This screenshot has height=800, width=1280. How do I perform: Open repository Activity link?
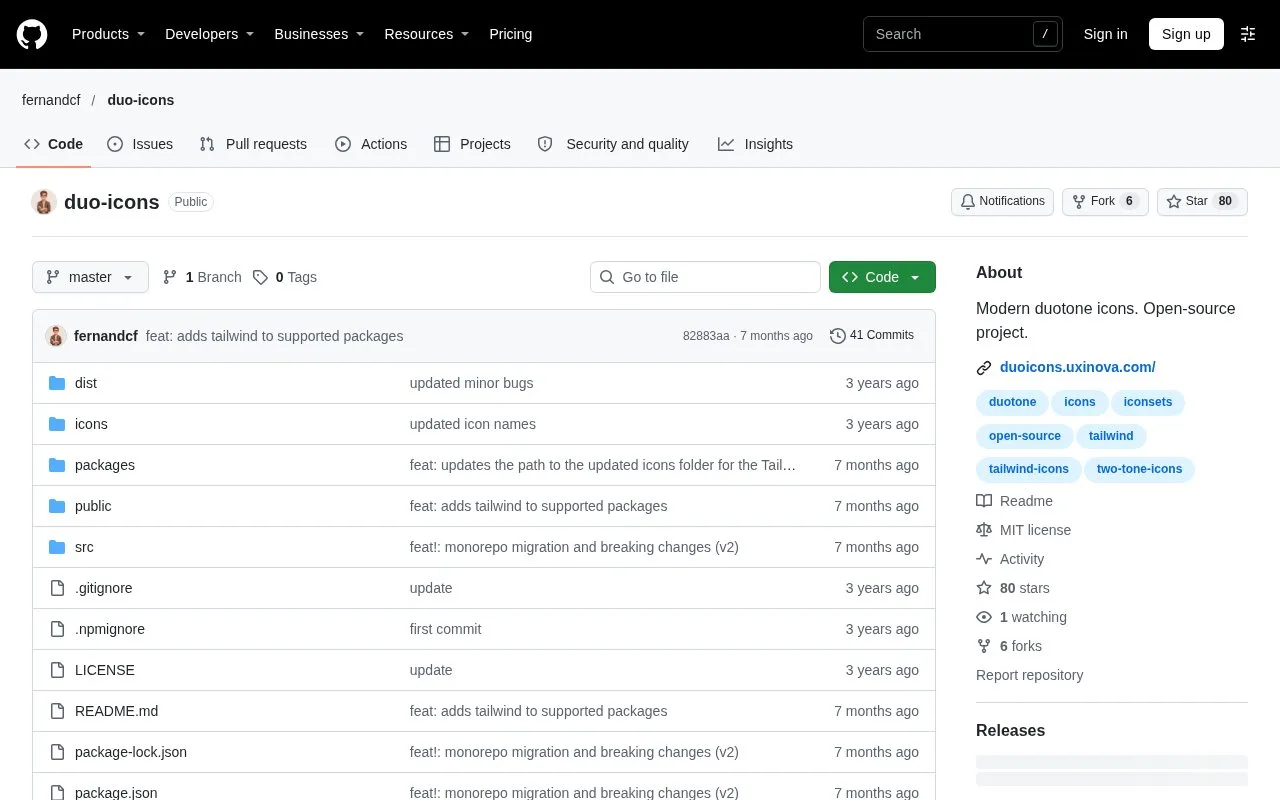coord(1010,559)
